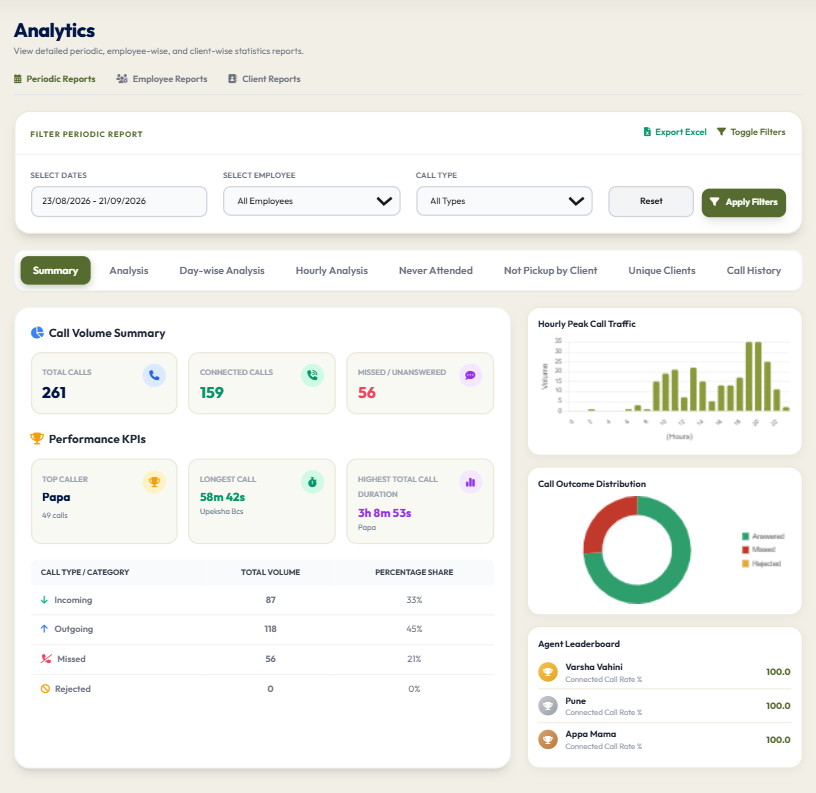Click the duration value 3h 8m 53s
Screen dimensions: 816x793
tap(385, 513)
